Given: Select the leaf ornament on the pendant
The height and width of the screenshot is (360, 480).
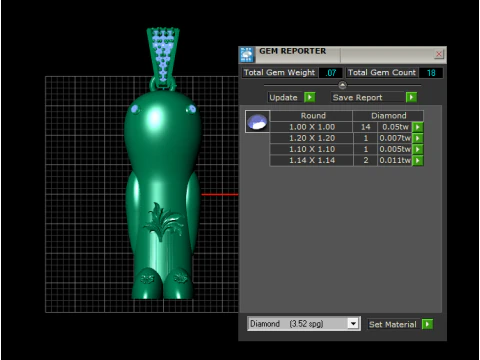Looking at the screenshot, I should point(163,221).
